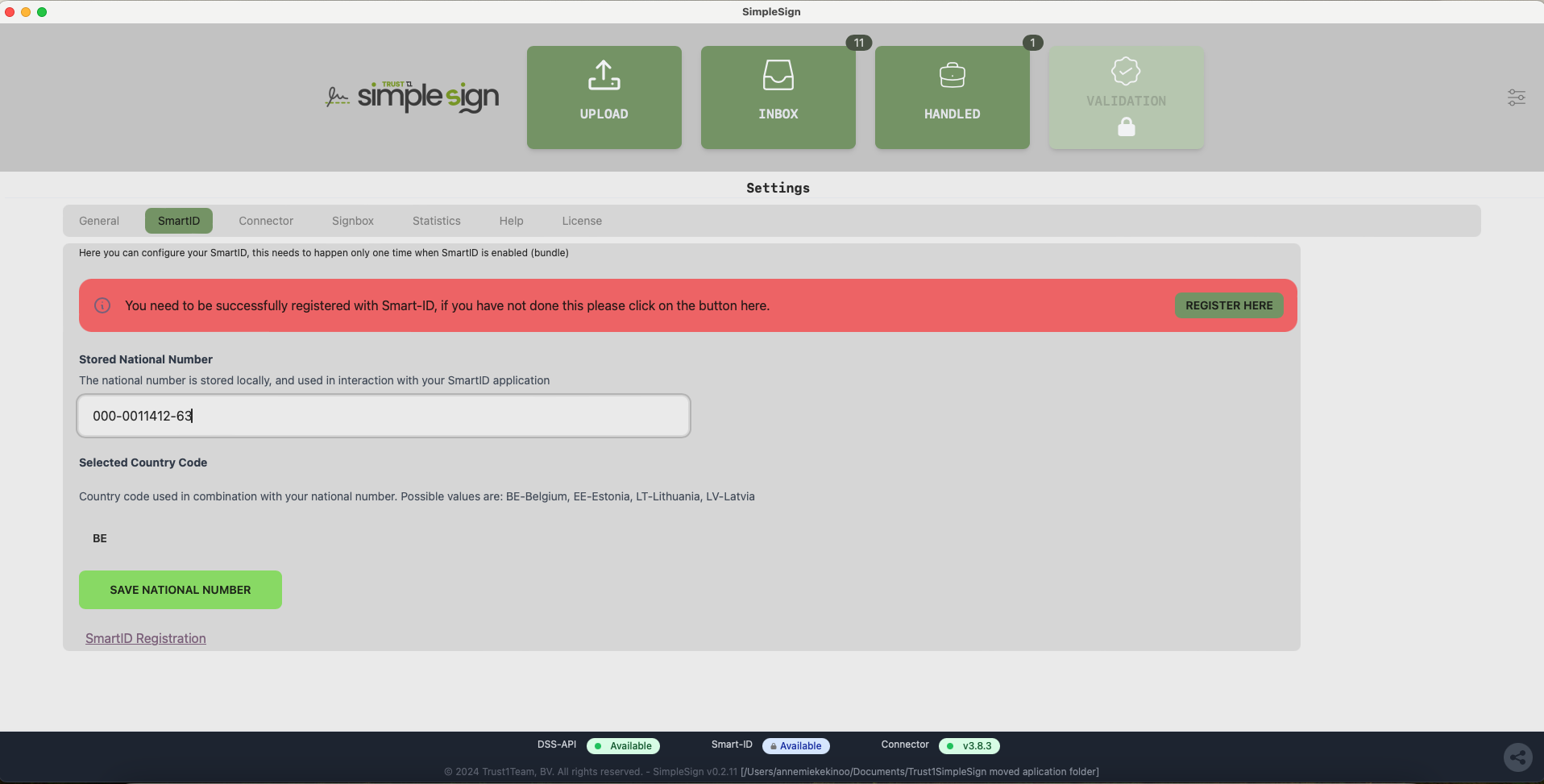
Task: Click the 'Smart-ID' footer label
Action: (732, 745)
